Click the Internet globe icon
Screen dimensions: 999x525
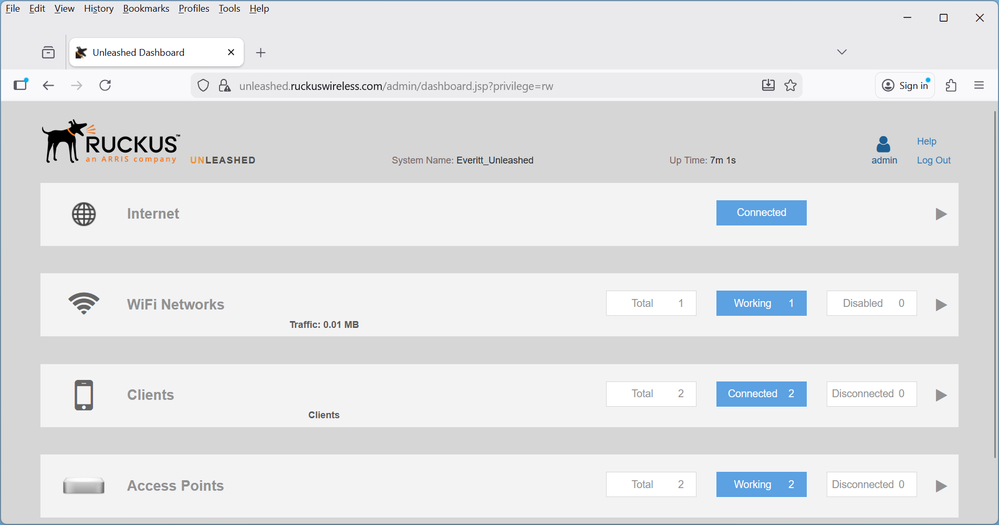coord(83,214)
